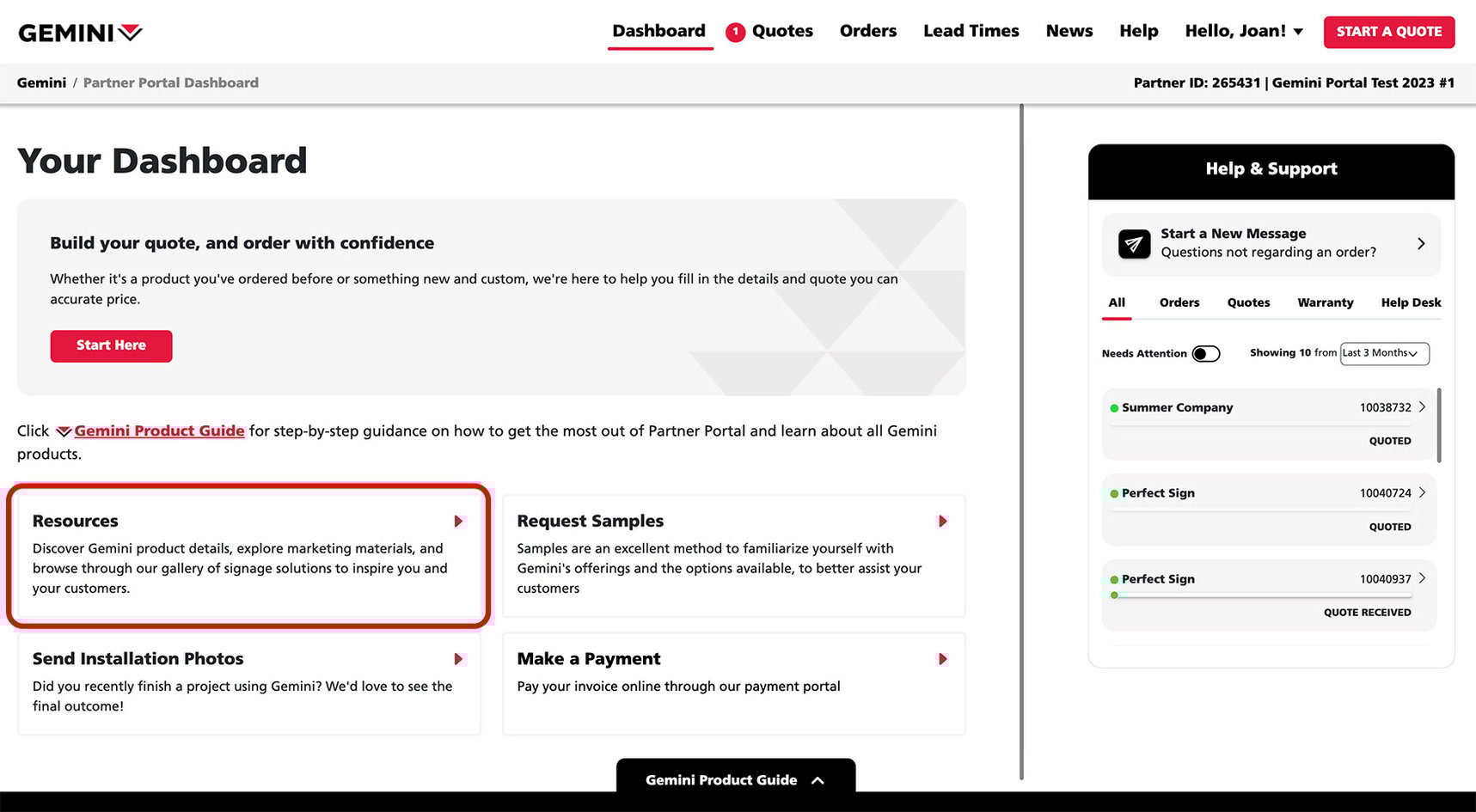Click the Start Here button

coord(111,345)
